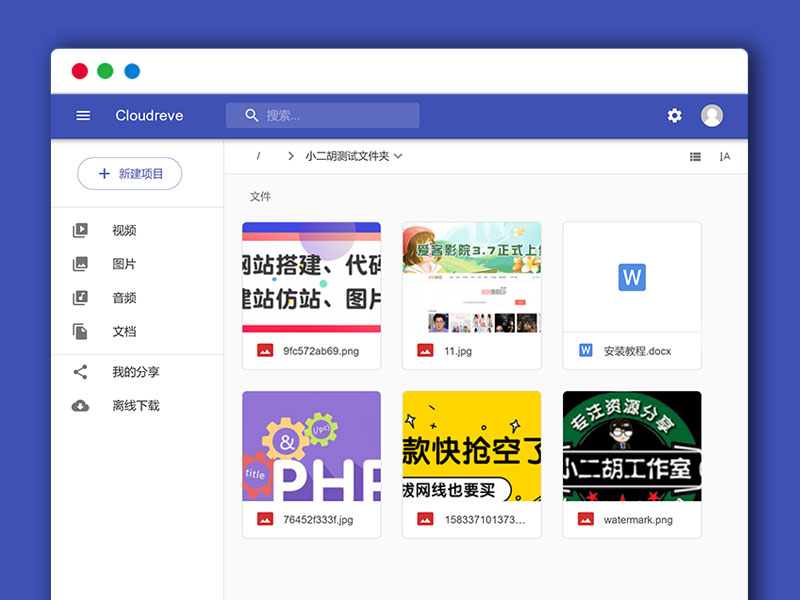Open the 我的分享 (My Shares) icon
The width and height of the screenshot is (800, 600).
81,371
